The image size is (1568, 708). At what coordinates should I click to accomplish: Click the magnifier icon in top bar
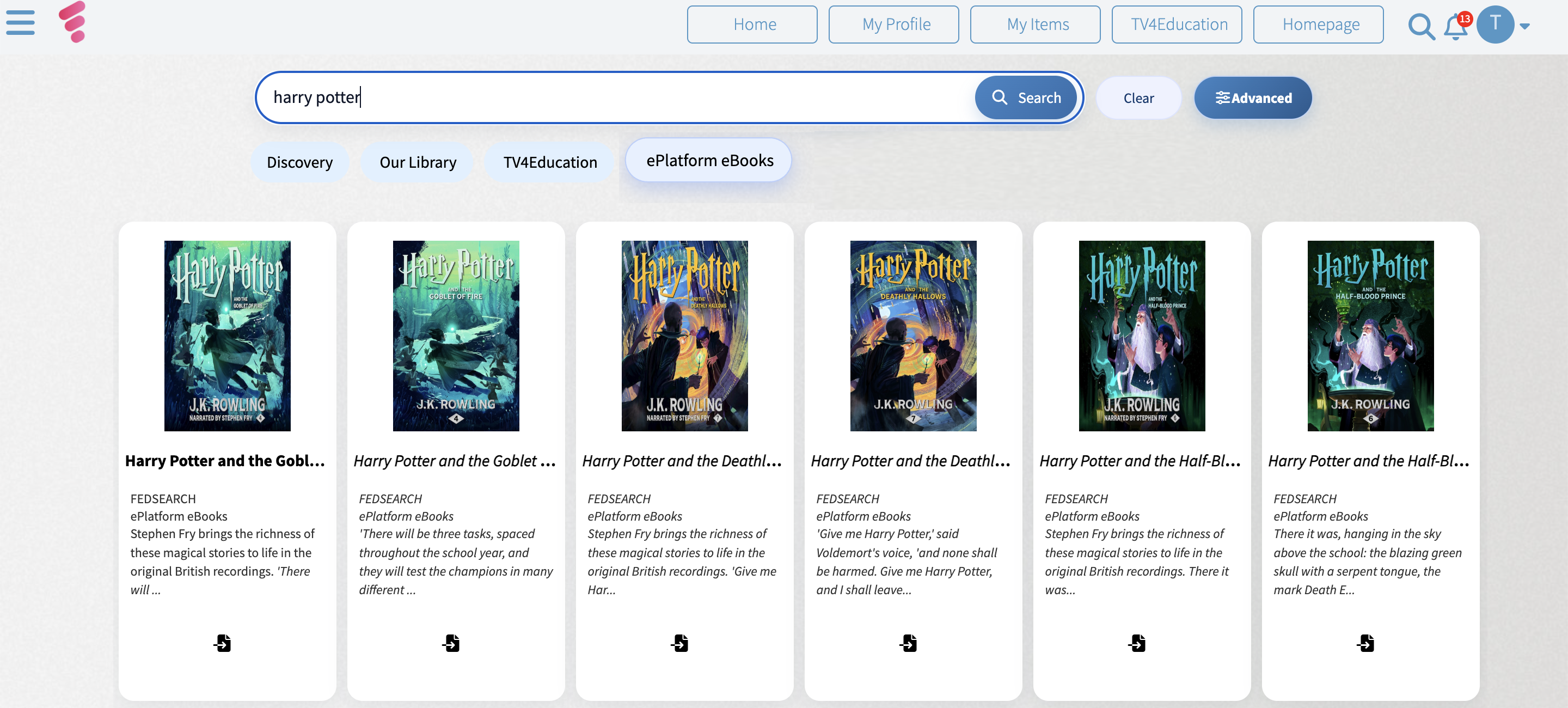click(x=1420, y=26)
